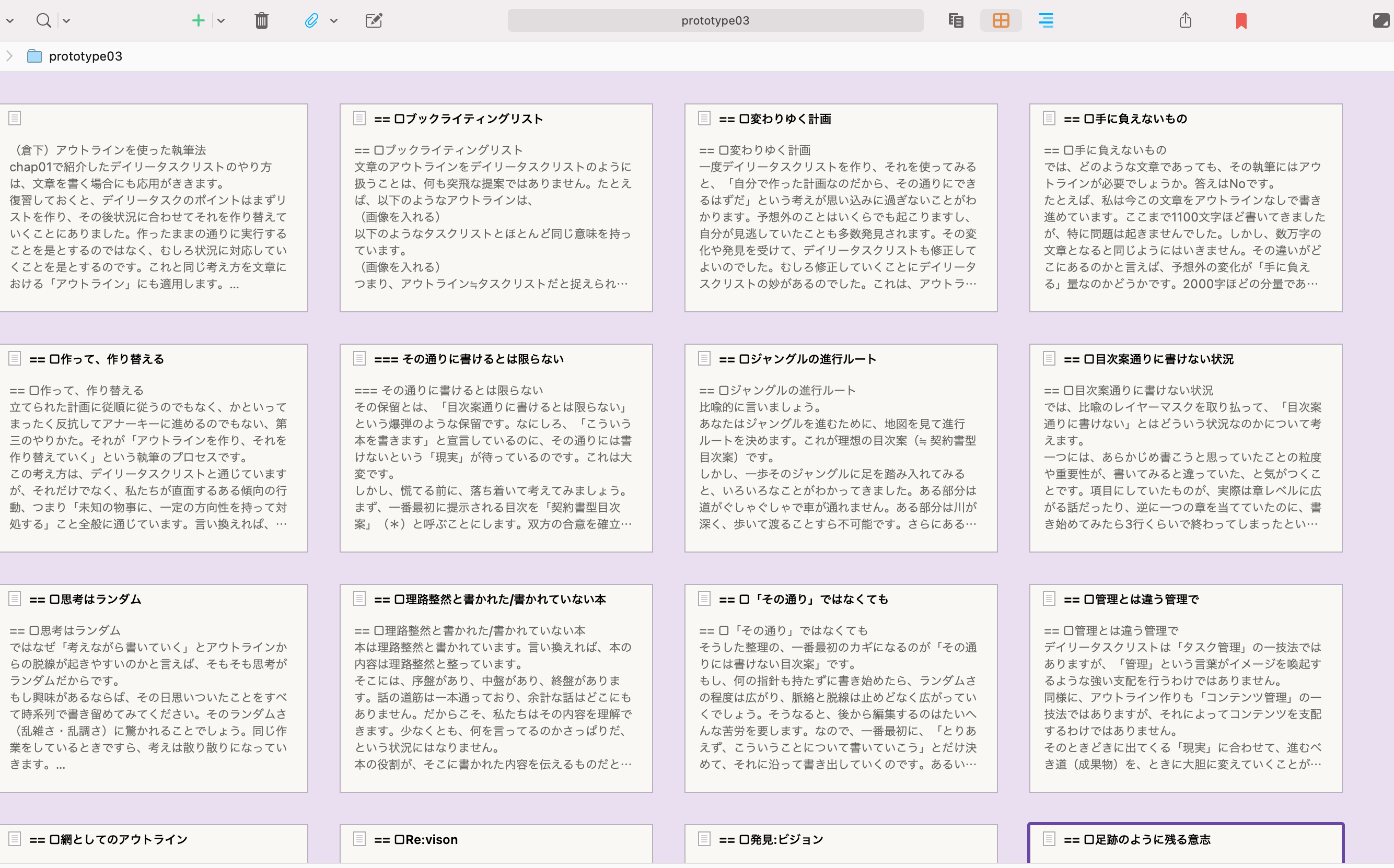Toggle the grid view mode
1394x868 pixels.
coord(1000,20)
